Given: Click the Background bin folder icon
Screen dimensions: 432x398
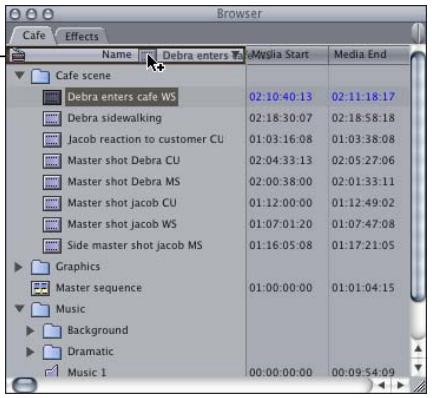Looking at the screenshot, I should 52,331.
